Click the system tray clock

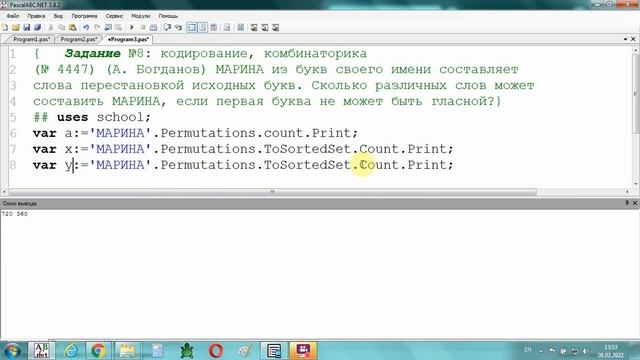pos(611,351)
